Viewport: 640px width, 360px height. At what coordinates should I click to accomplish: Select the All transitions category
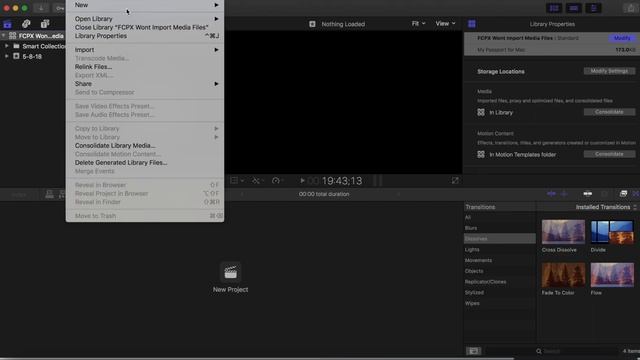tap(500, 218)
